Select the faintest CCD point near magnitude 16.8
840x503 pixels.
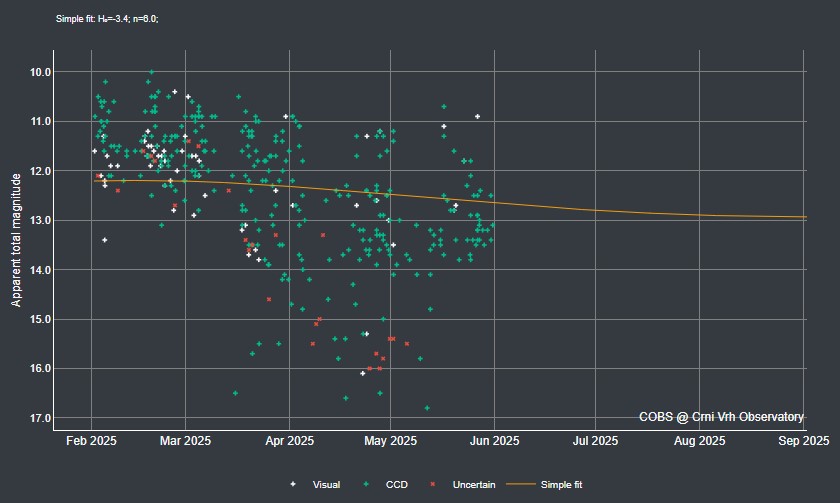(x=427, y=408)
